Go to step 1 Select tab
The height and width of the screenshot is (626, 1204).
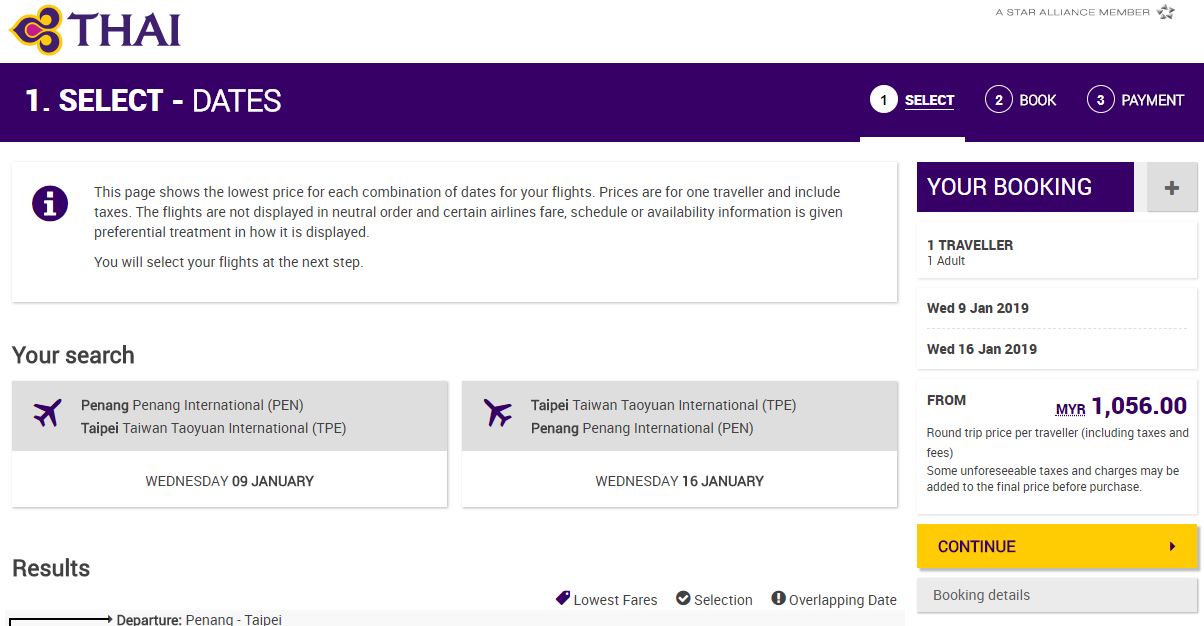912,100
